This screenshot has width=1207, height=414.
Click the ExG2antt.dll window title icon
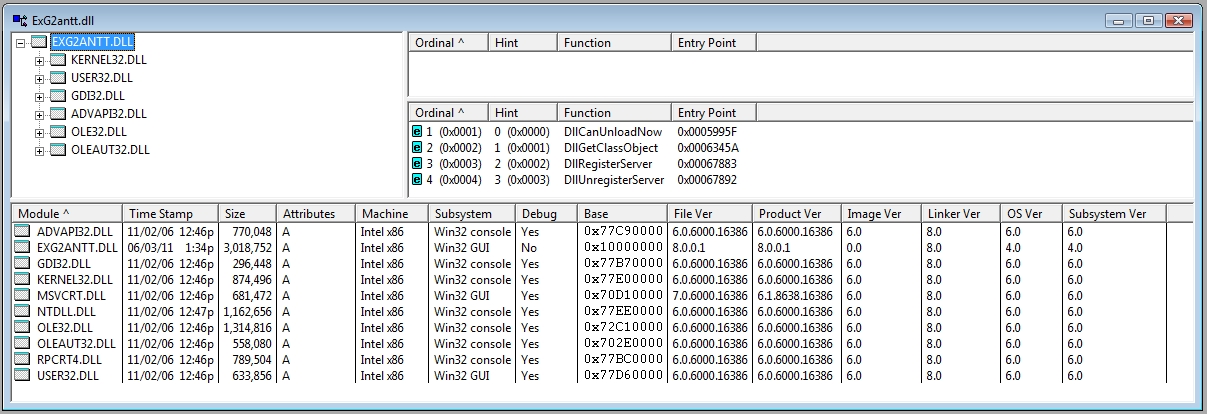click(19, 20)
